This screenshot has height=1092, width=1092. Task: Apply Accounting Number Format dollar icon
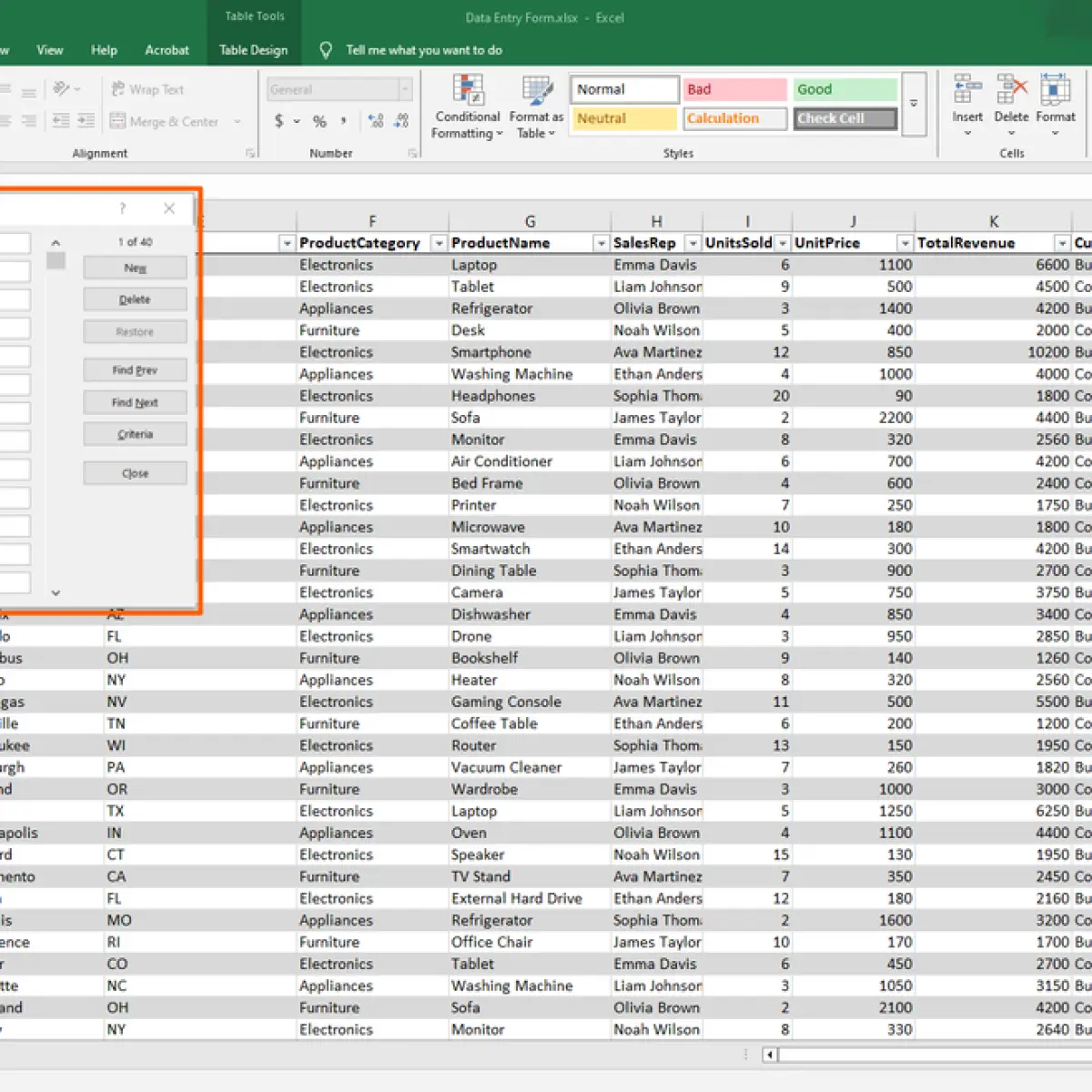click(x=279, y=121)
